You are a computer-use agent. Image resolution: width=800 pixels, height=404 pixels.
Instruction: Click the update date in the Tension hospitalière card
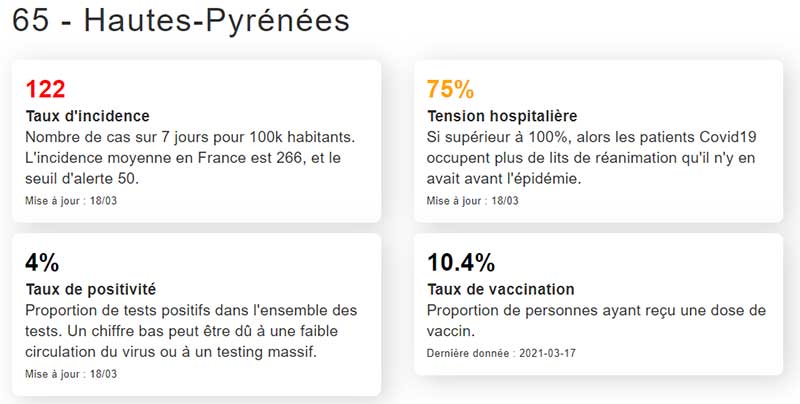point(473,200)
